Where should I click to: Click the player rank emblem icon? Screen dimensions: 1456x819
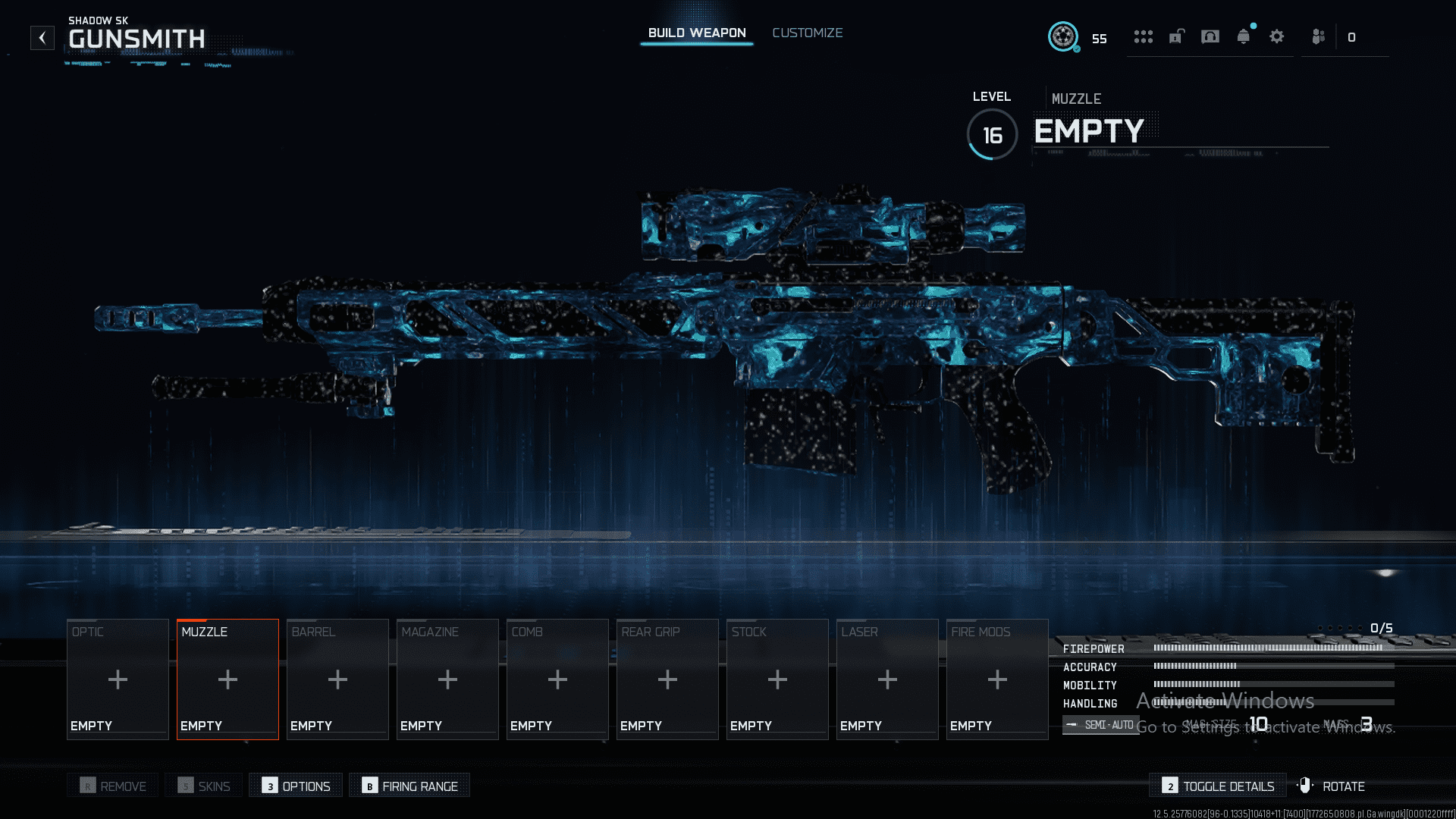(x=1063, y=36)
